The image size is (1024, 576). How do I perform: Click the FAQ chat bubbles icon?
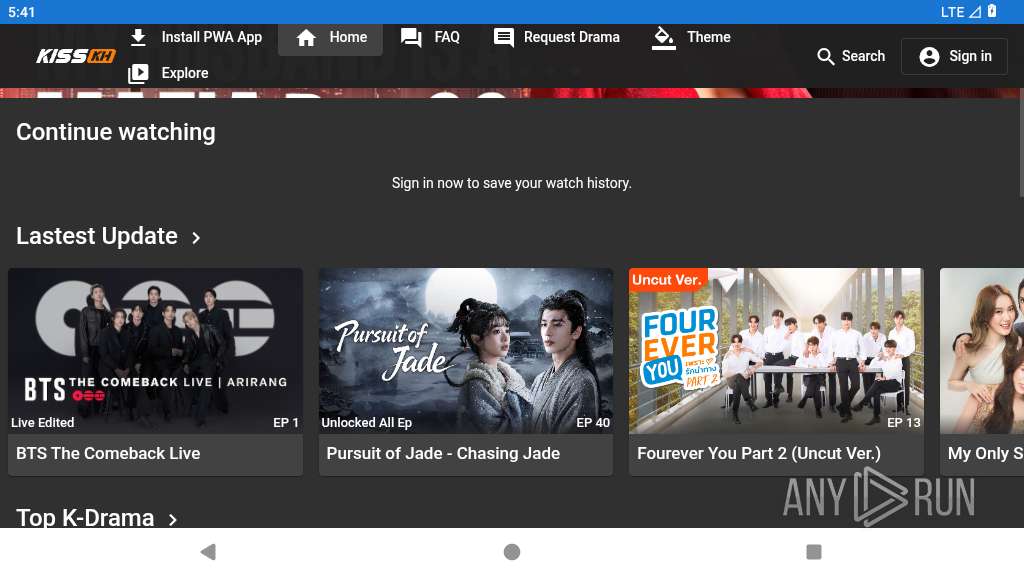click(x=411, y=37)
